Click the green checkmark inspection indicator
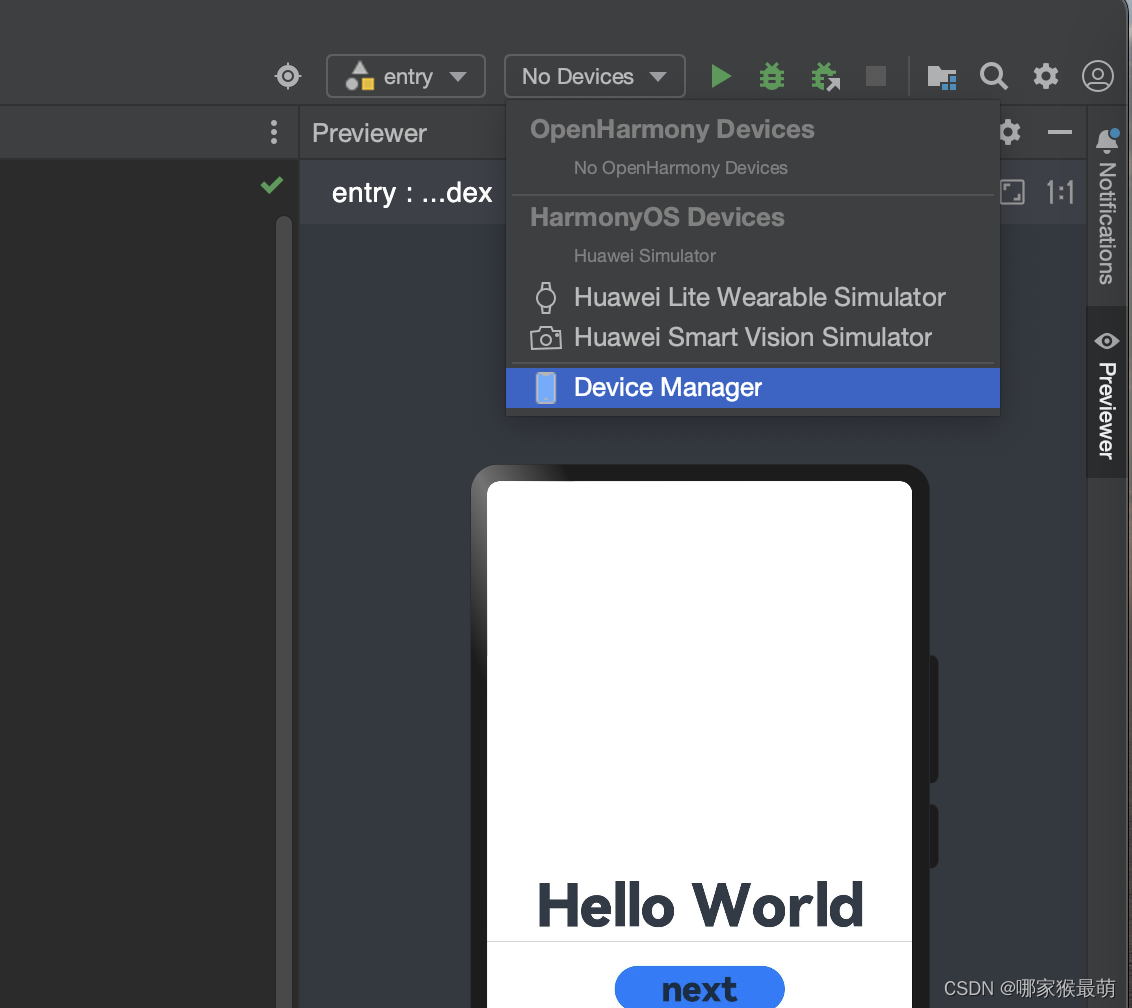The height and width of the screenshot is (1008, 1132). [271, 186]
